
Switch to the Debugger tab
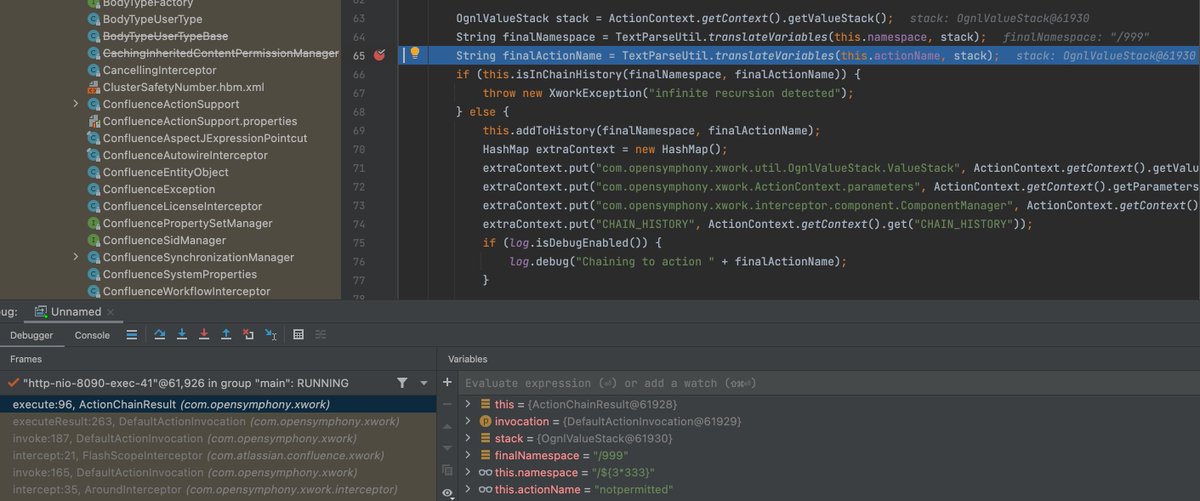[x=31, y=335]
